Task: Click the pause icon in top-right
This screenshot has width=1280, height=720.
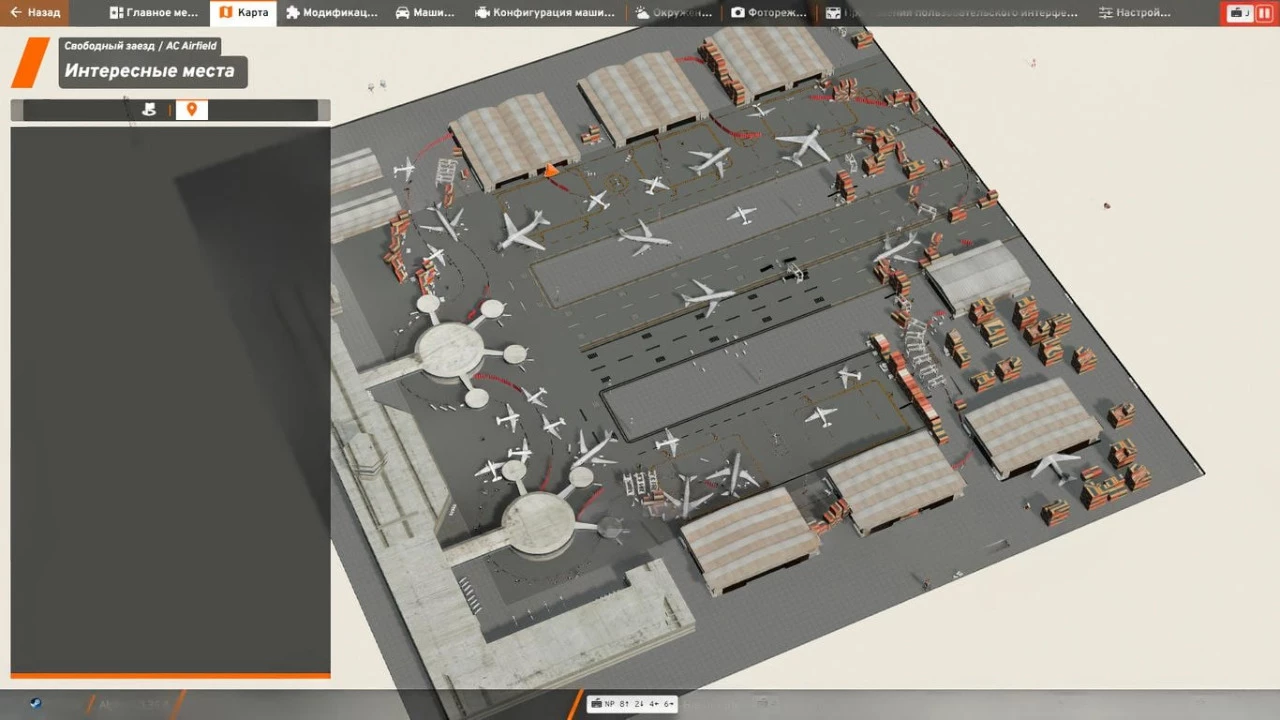Action: [x=1262, y=13]
